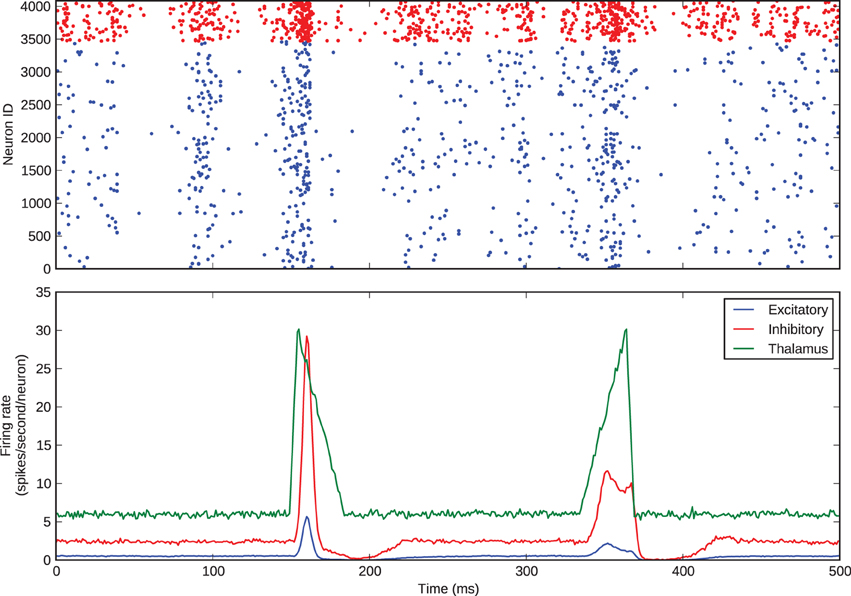Click the 5 tick on Firing rate axis
851x596 pixels.
(48, 522)
